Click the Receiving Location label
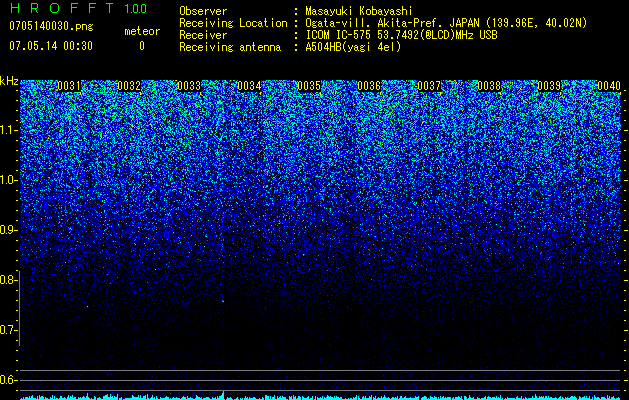The image size is (629, 400). 233,23
